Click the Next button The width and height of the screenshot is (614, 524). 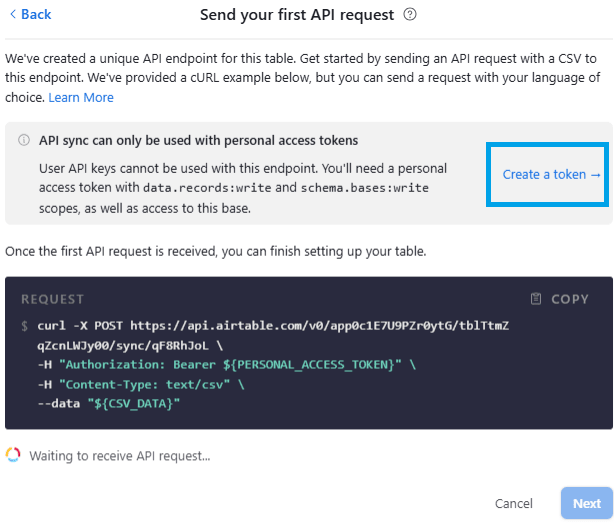point(586,503)
